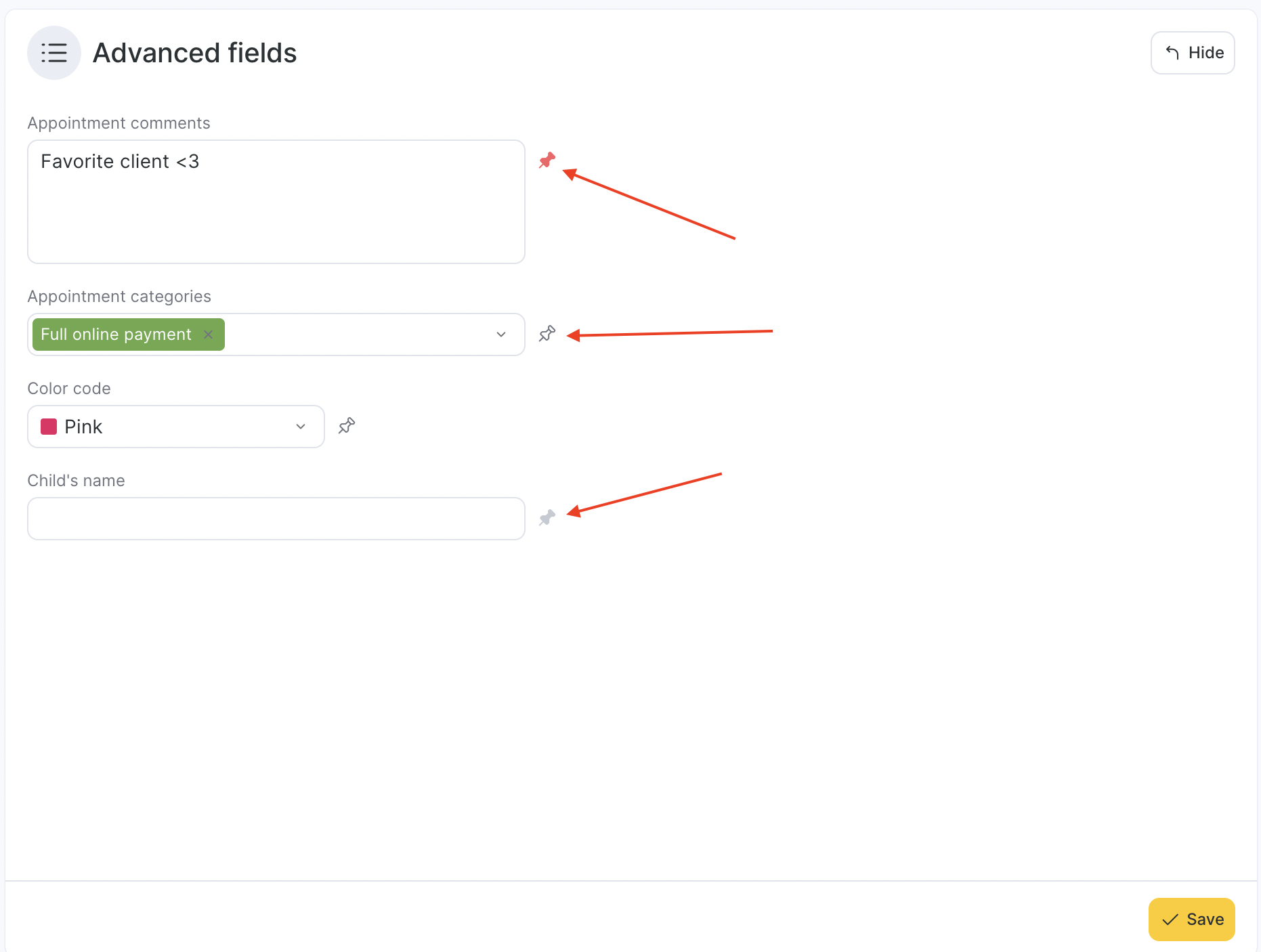This screenshot has height=952, width=1261.
Task: Select the Full online payment tag
Action: [116, 334]
